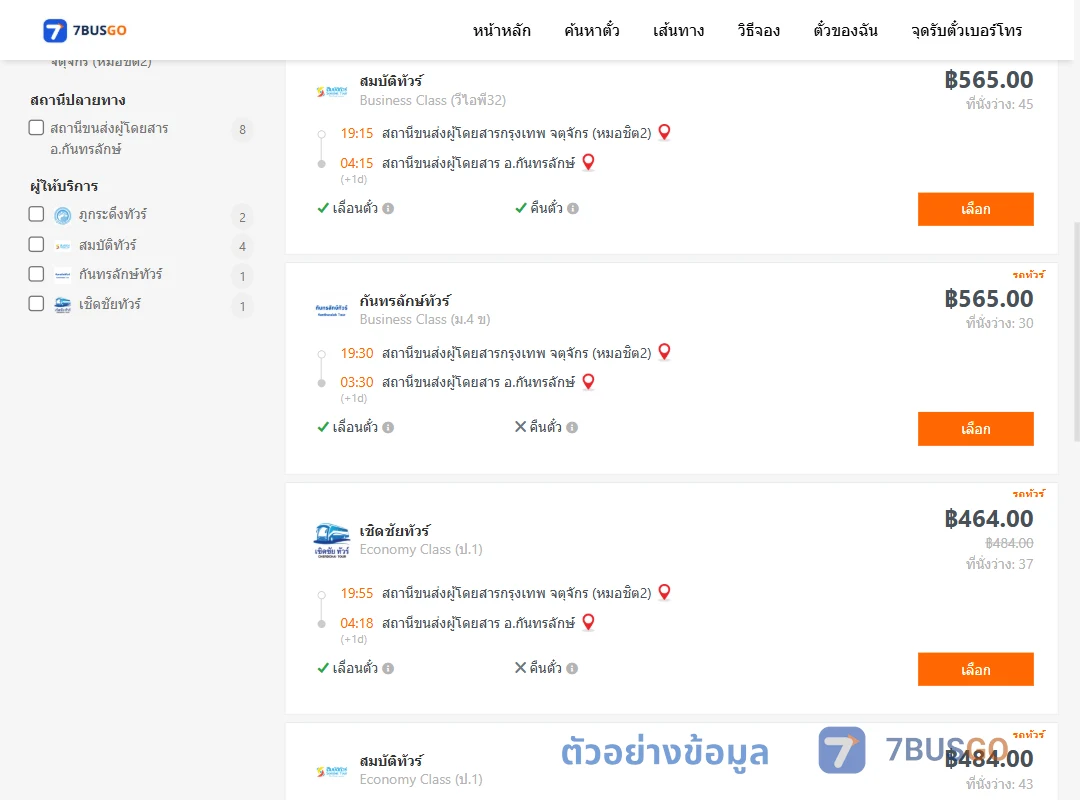
Task: Click the Business Class (วีไอพี32) label
Action: [x=433, y=101]
